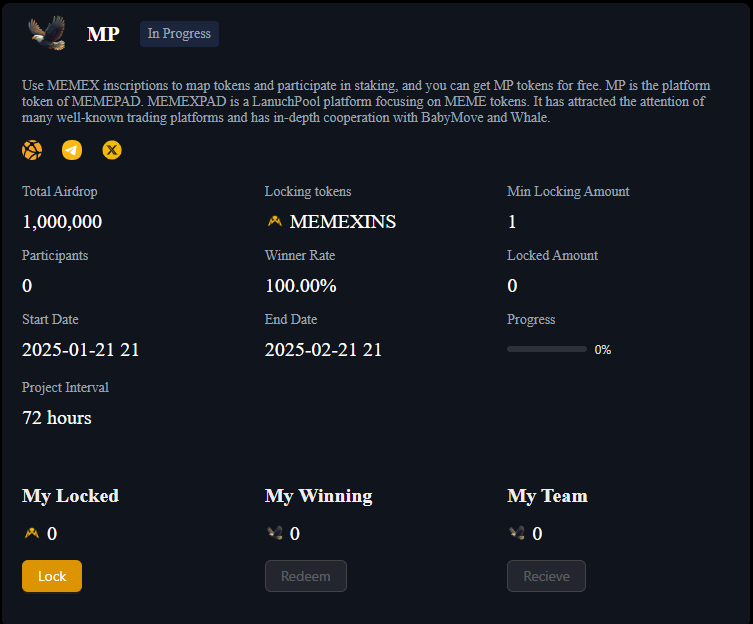Click the 'Locking tokens' label
This screenshot has width=753, height=624.
coord(308,191)
